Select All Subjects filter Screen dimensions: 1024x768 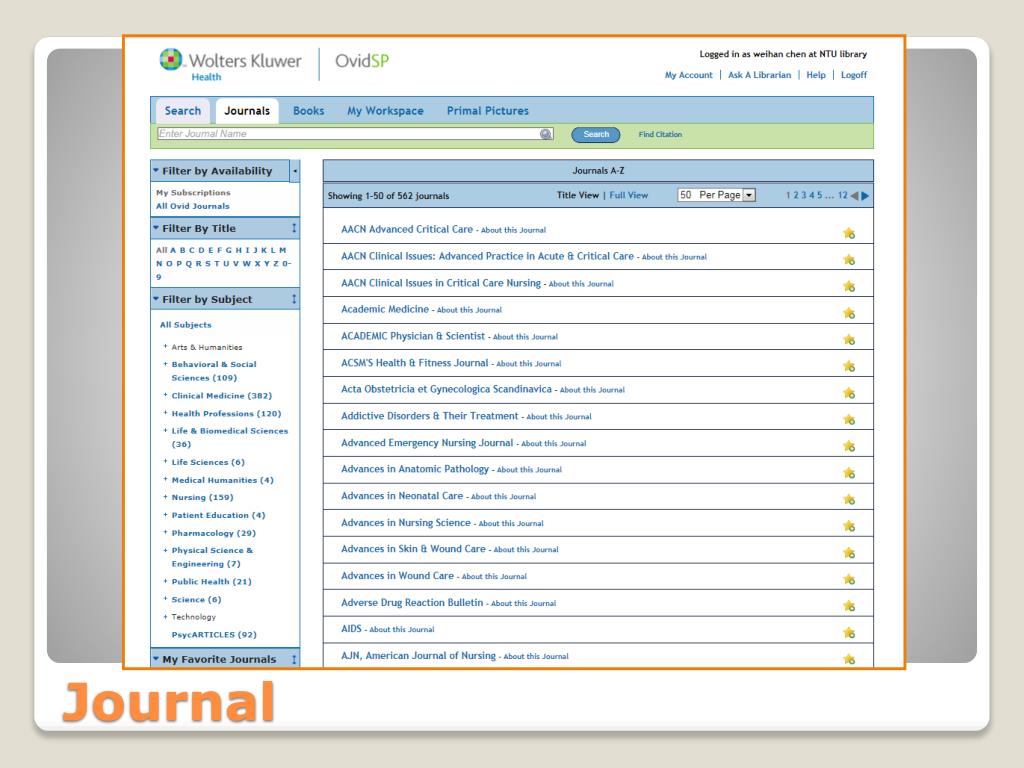(185, 325)
